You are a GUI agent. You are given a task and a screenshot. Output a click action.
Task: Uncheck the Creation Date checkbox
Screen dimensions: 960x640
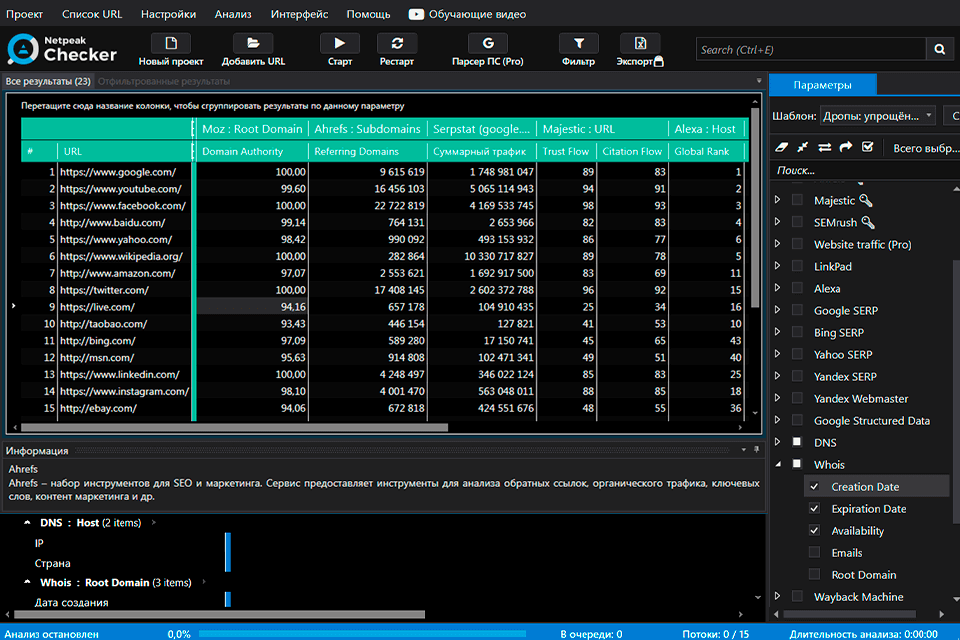tap(814, 487)
